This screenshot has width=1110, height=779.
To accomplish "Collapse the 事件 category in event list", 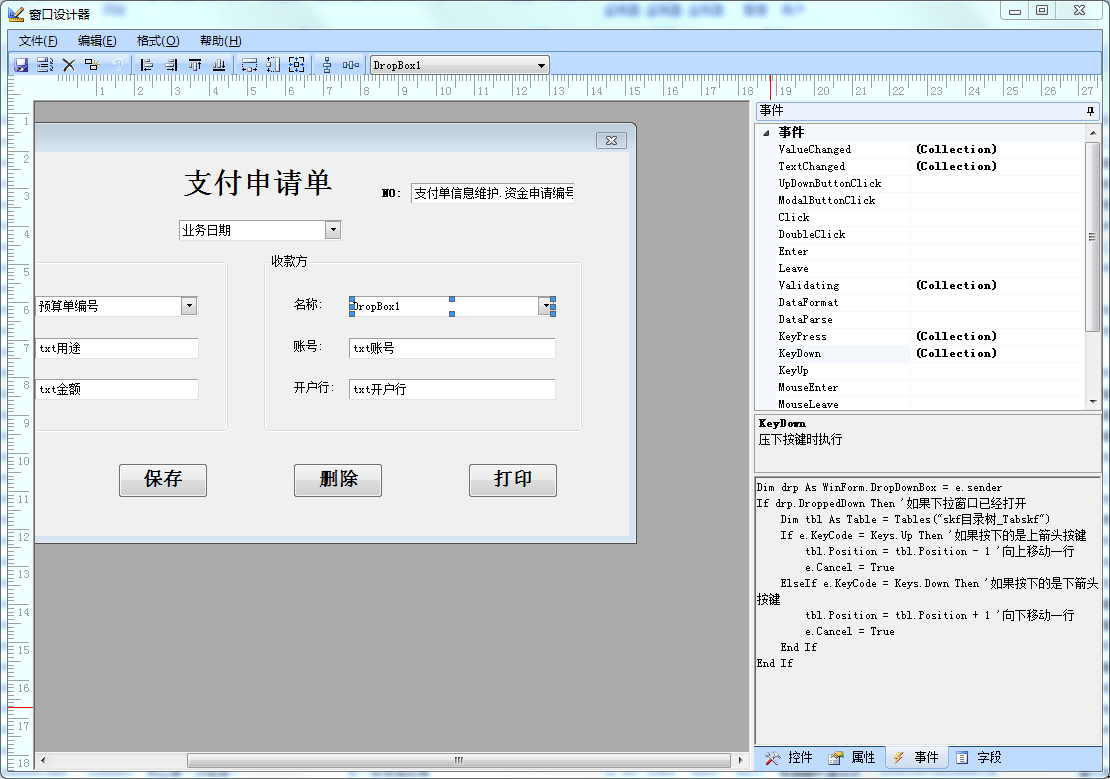I will point(766,133).
